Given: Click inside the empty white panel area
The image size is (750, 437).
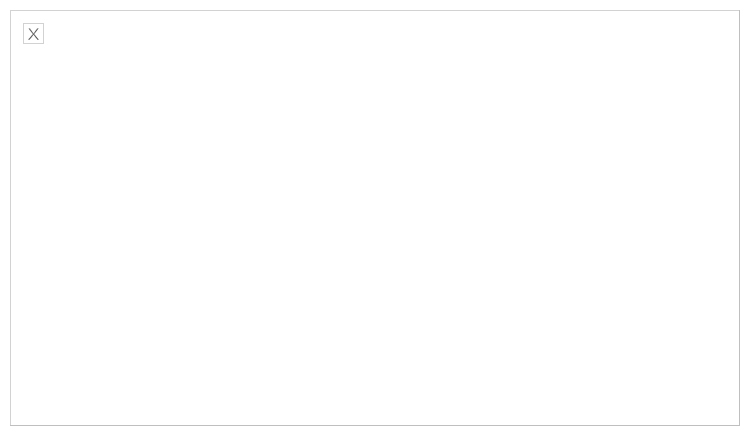Looking at the screenshot, I should [x=375, y=218].
